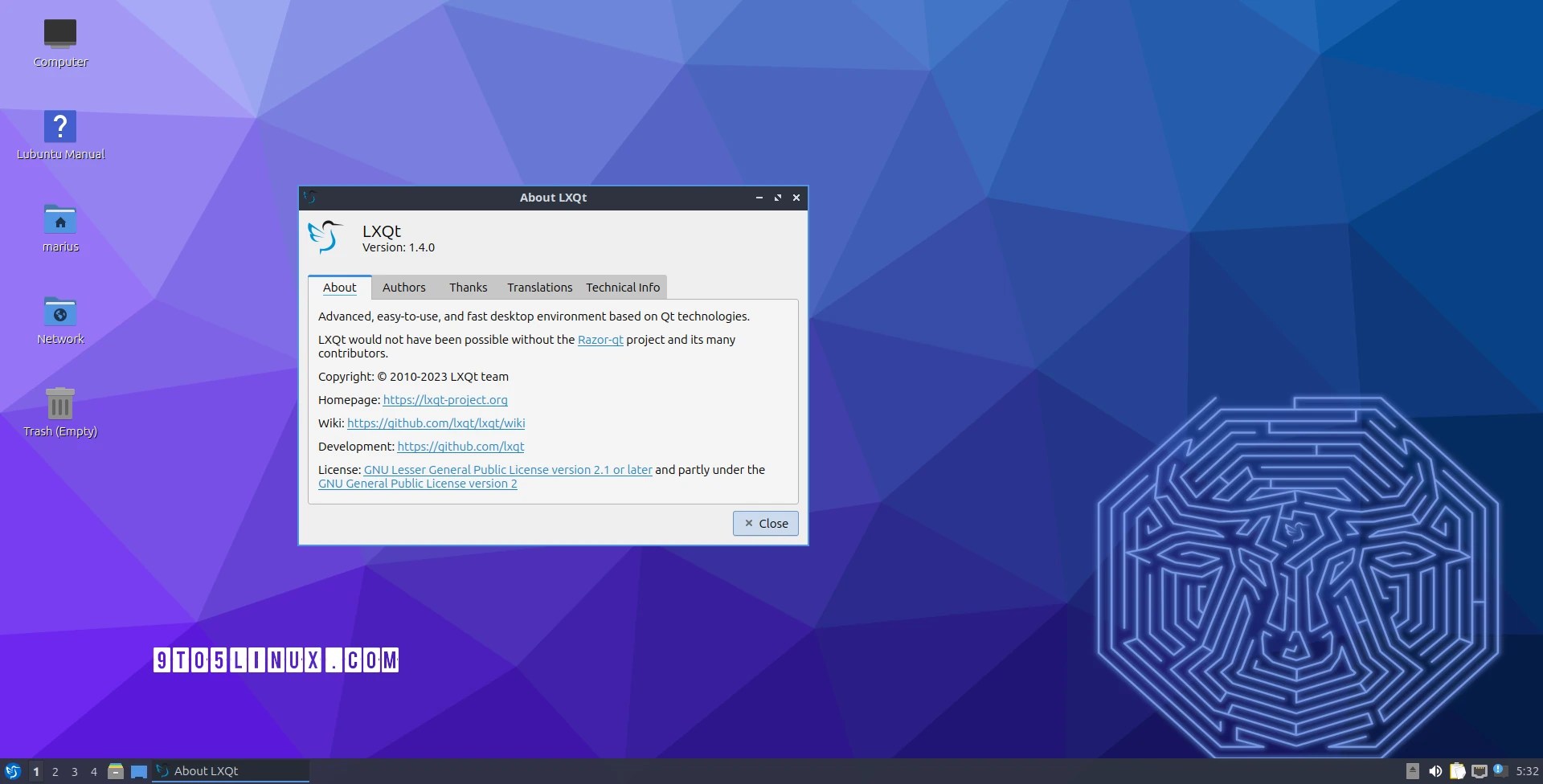Select the Computer desktop icon
The image size is (1543, 784).
pos(60,43)
